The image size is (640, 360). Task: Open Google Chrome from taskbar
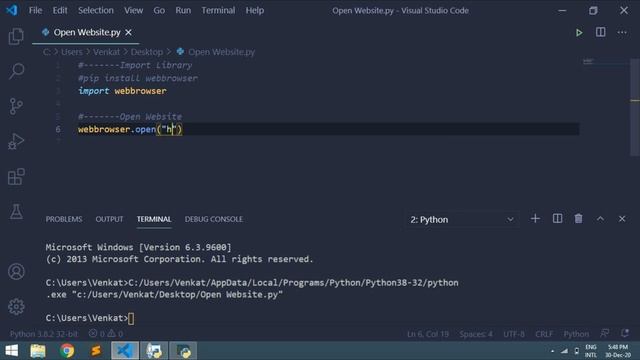[67, 351]
